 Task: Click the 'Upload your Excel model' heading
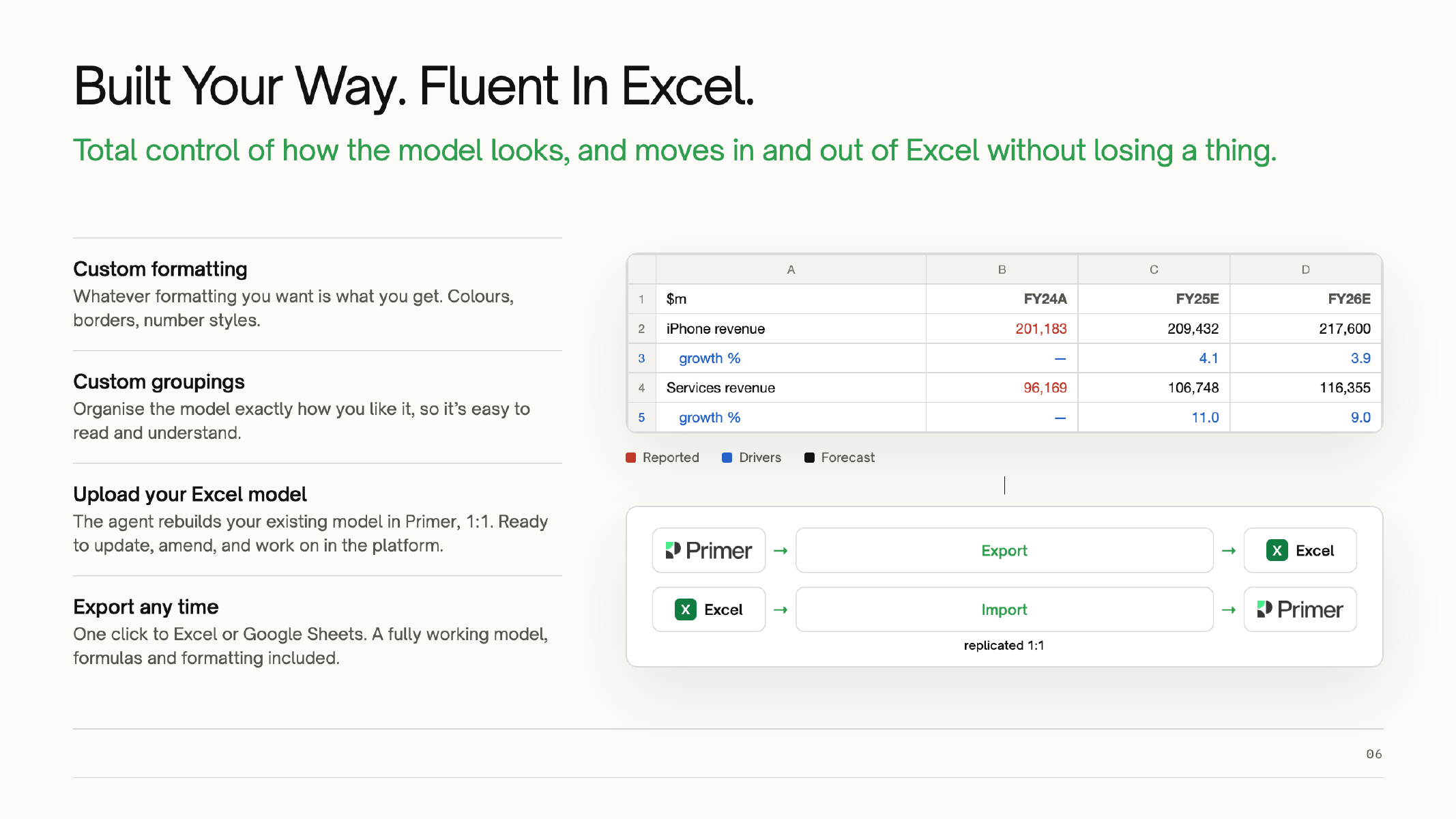pyautogui.click(x=190, y=494)
